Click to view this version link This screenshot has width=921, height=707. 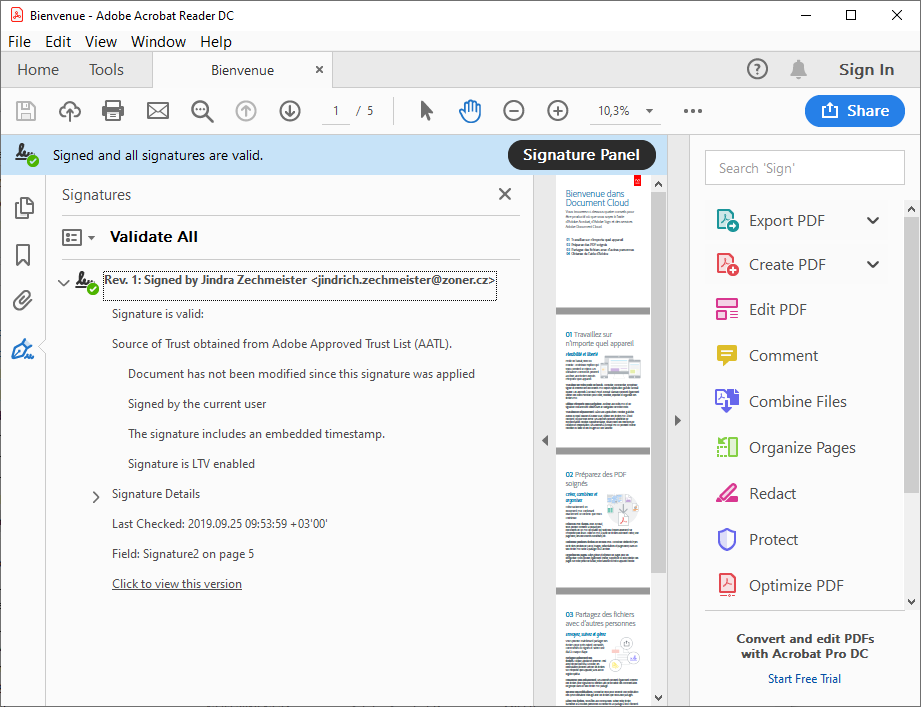pos(177,584)
